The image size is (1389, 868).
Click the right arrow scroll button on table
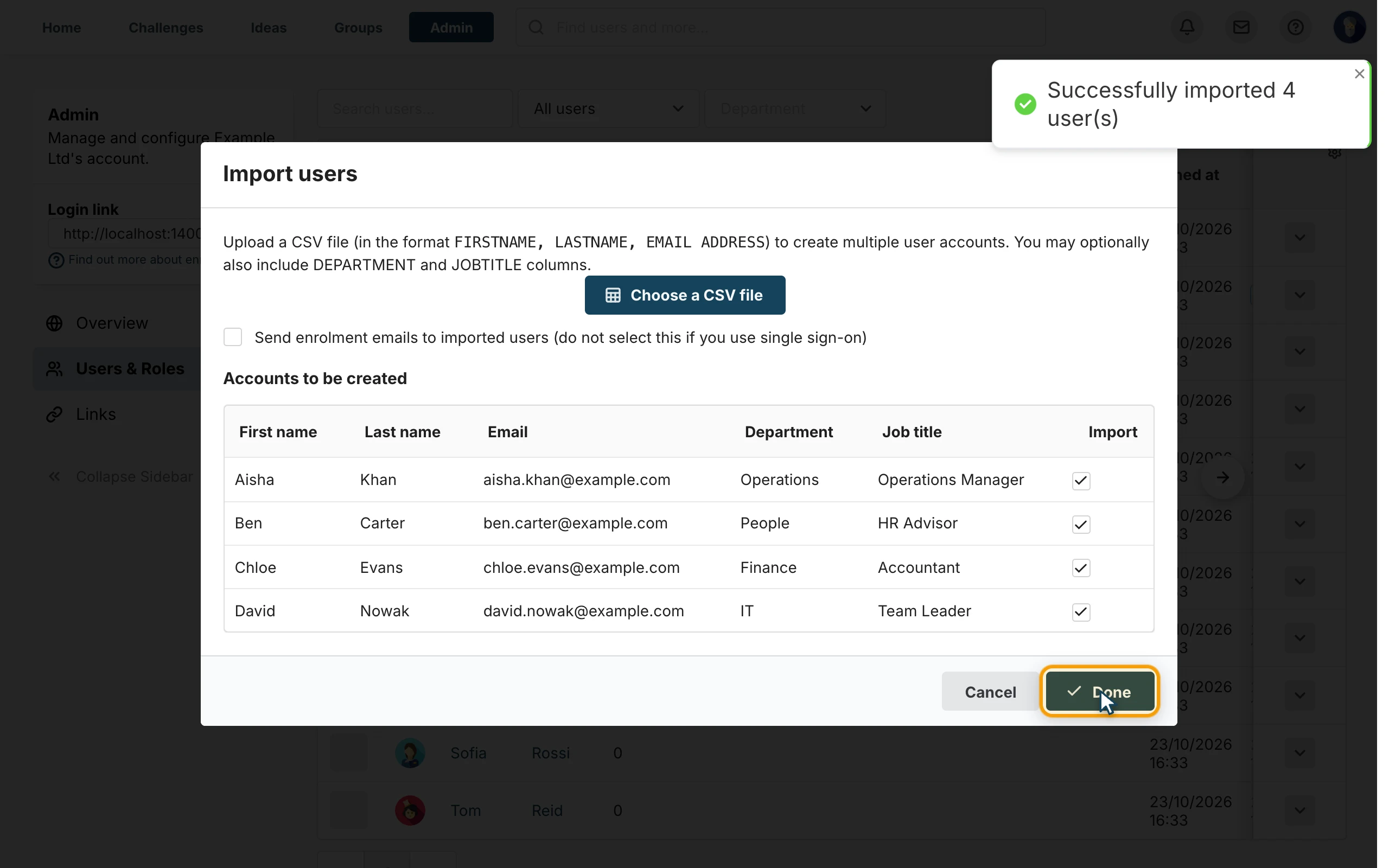tap(1222, 476)
